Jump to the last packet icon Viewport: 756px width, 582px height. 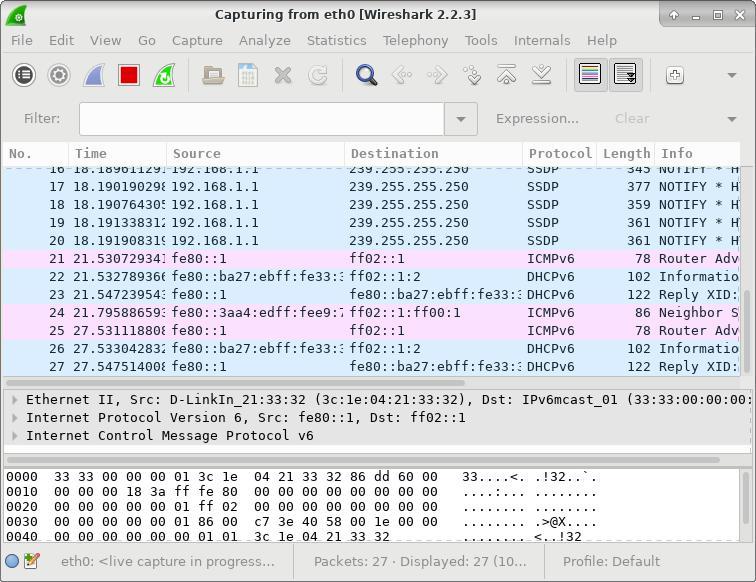point(541,75)
